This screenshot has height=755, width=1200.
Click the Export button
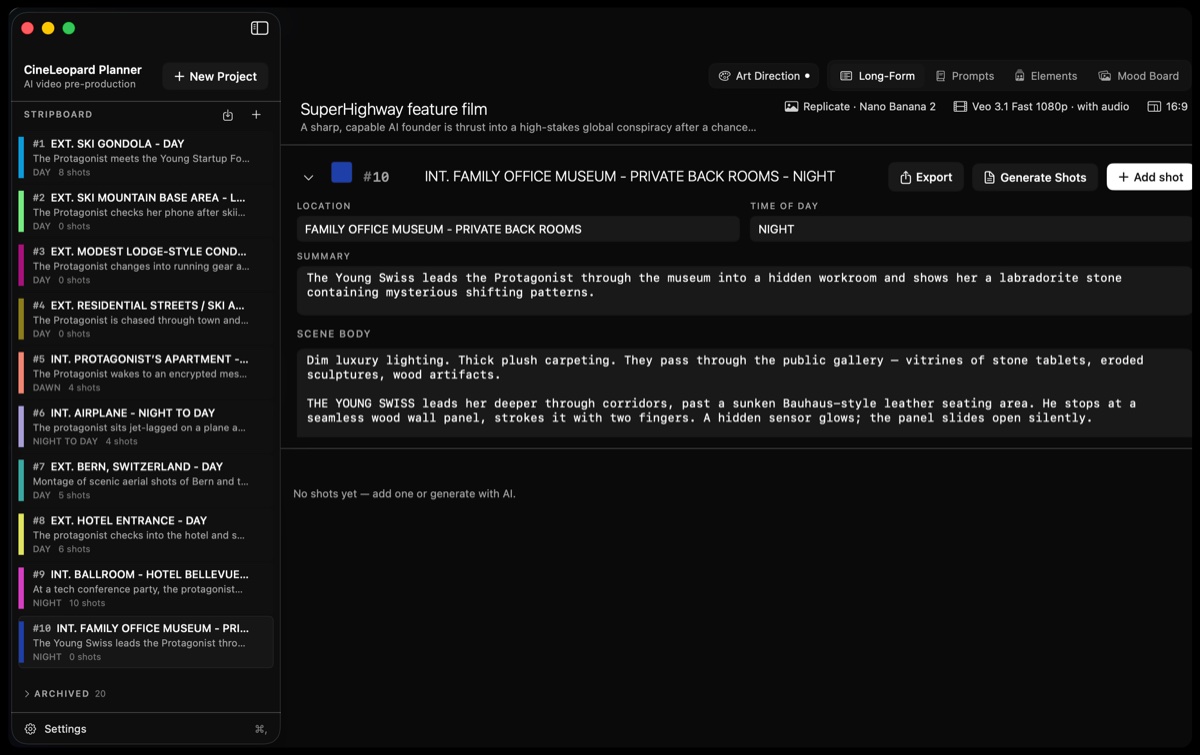coord(926,177)
